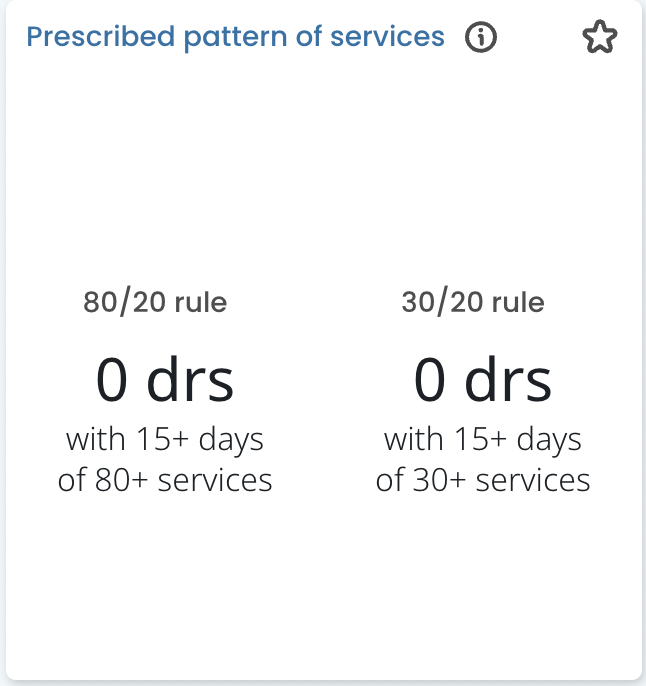Star the Prescribed pattern of services card

[599, 39]
